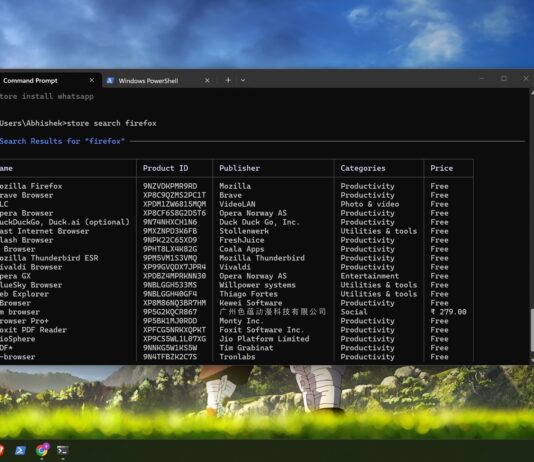534x462 pixels.
Task: Click the 'Price' column header
Action: pos(442,168)
